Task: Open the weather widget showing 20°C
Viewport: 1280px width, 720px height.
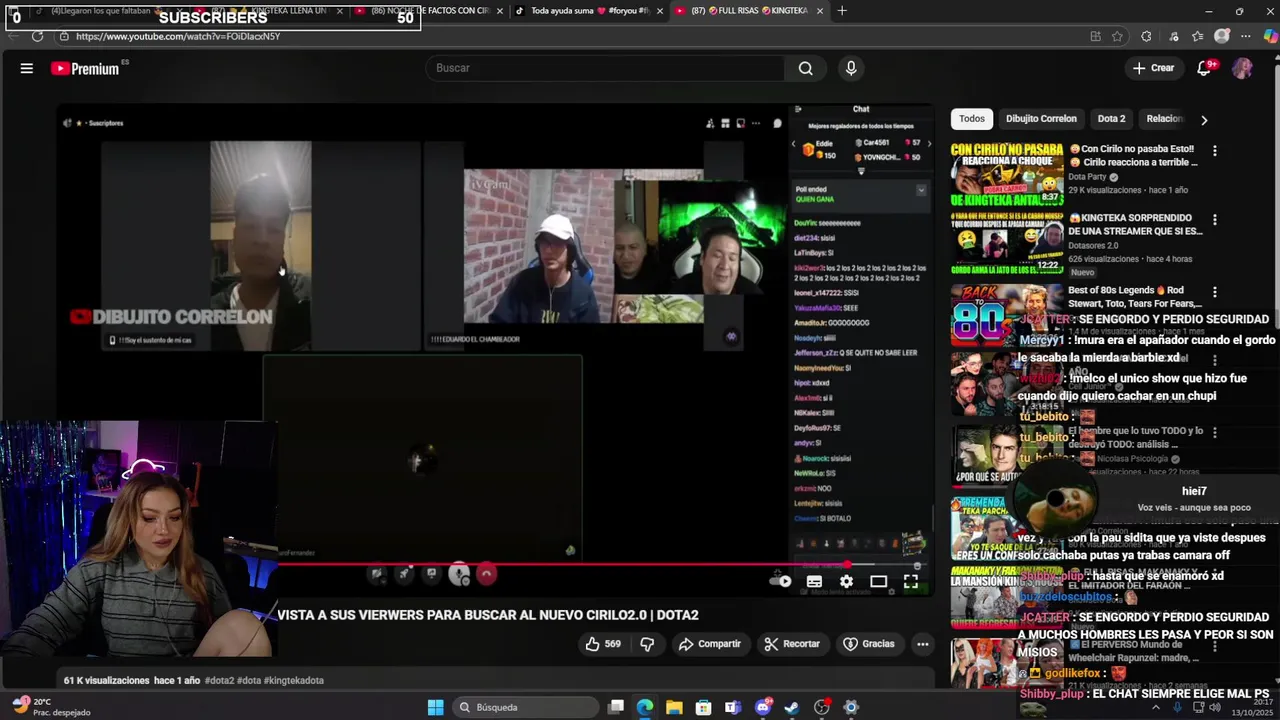Action: [x=50, y=707]
